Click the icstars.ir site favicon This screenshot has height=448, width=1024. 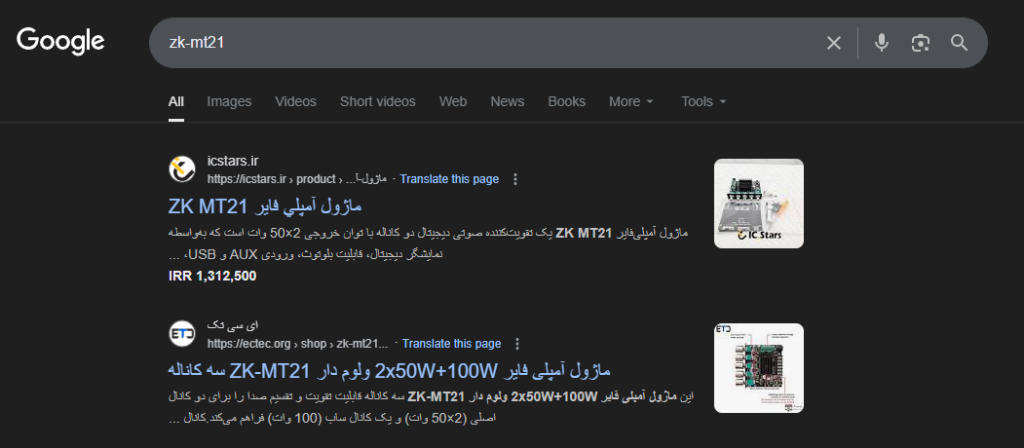pos(182,169)
